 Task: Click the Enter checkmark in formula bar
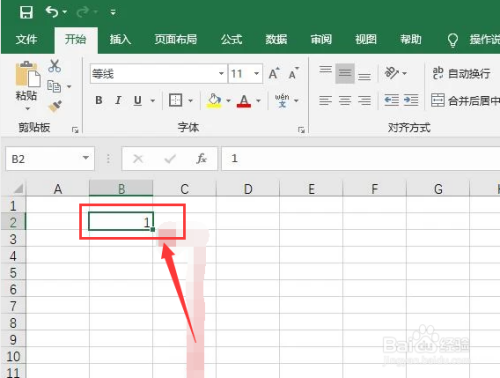pos(170,159)
